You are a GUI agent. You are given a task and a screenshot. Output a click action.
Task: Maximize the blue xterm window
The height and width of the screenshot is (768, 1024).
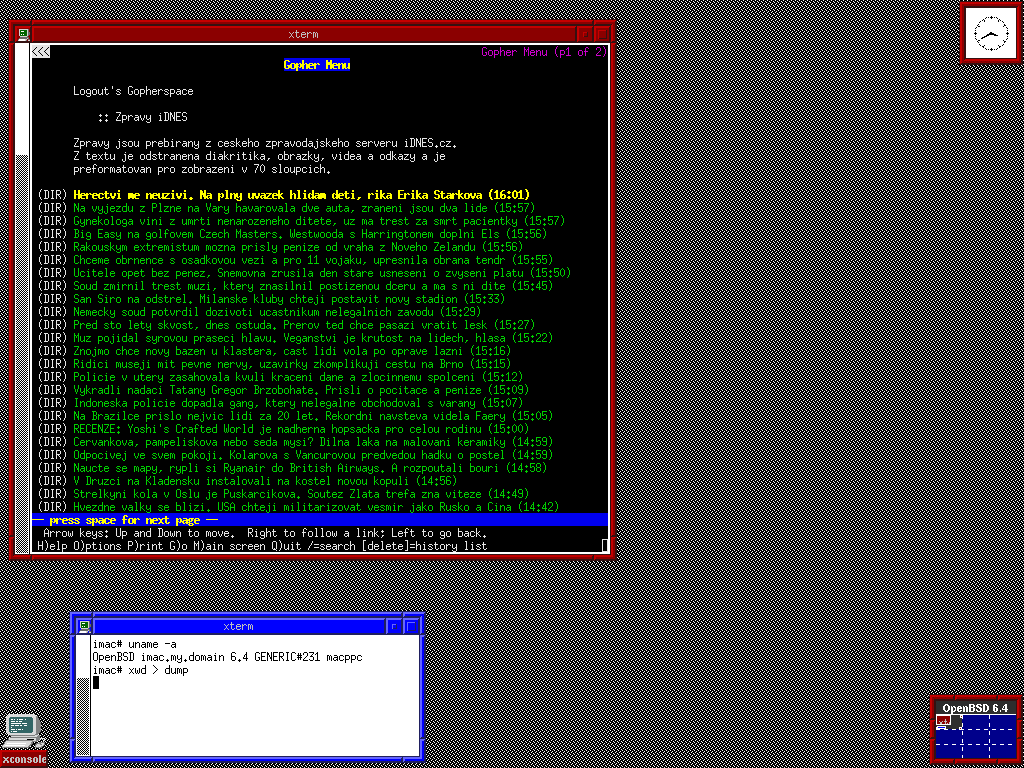pyautogui.click(x=411, y=626)
